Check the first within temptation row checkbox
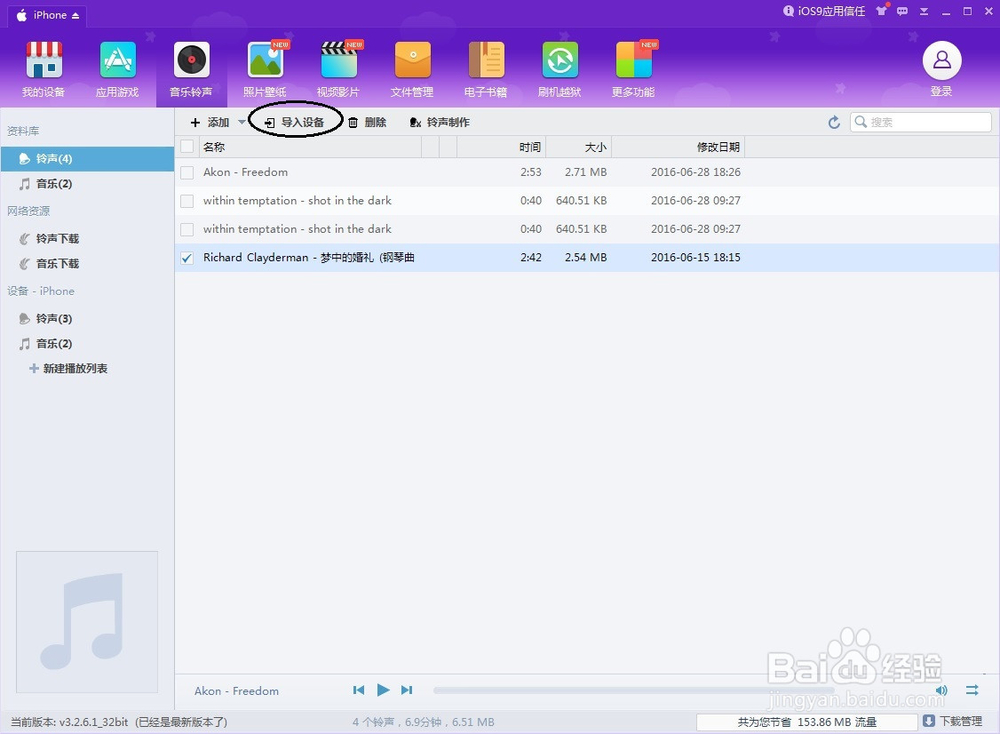 pyautogui.click(x=187, y=202)
